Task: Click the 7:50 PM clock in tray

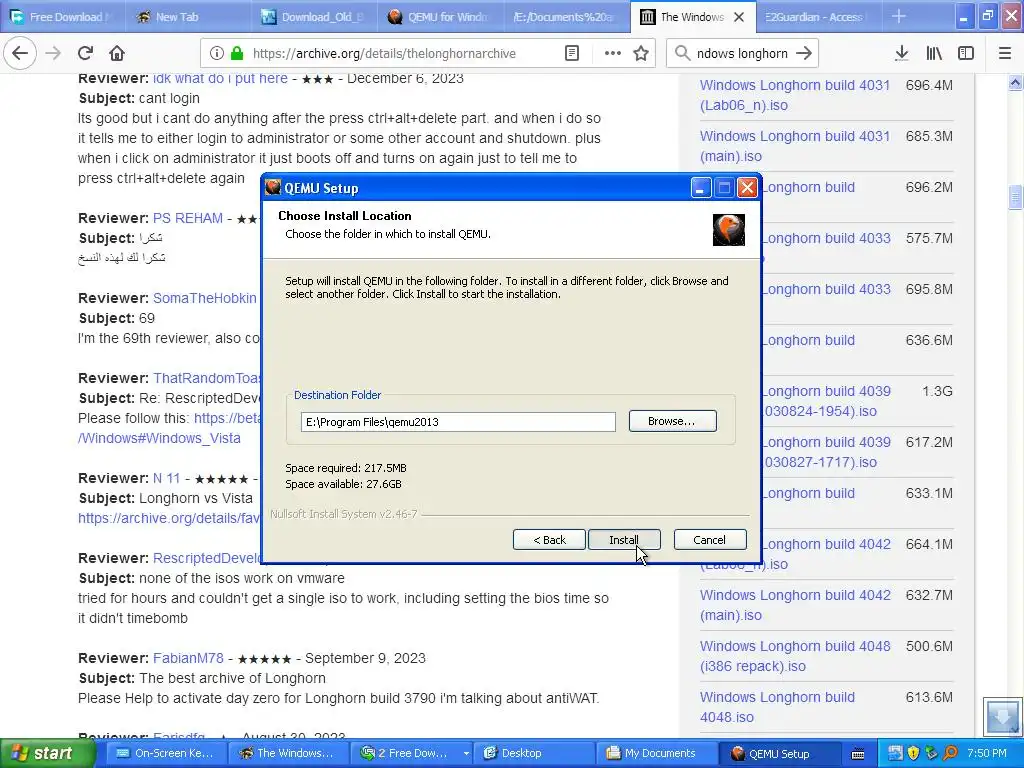Action: [987, 754]
